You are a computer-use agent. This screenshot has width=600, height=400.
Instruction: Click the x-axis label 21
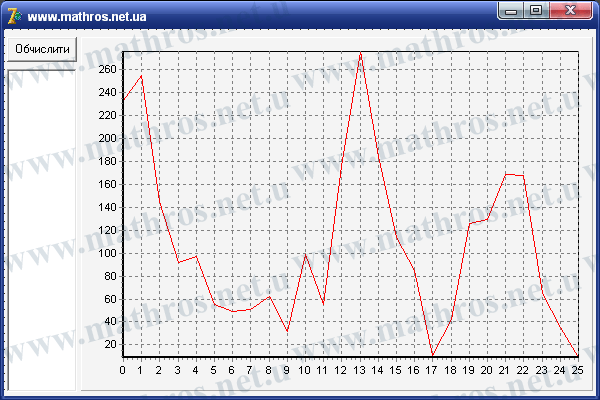pos(504,370)
